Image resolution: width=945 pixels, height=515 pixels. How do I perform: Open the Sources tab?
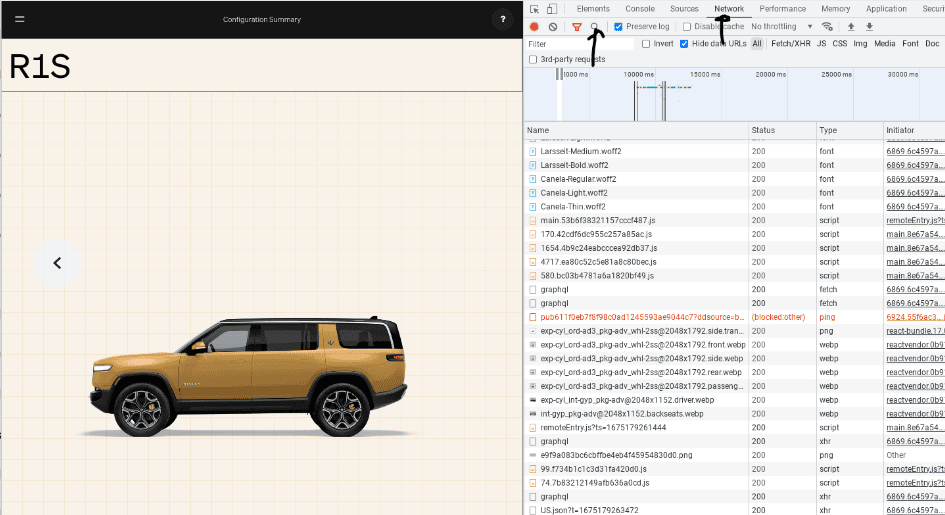(684, 9)
